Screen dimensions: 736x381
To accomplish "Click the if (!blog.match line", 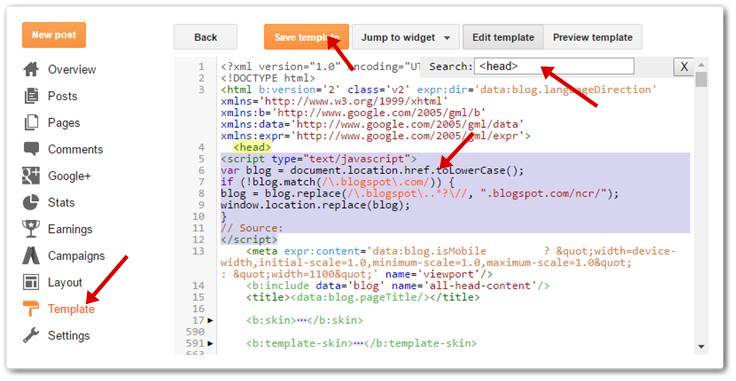I will 337,182.
